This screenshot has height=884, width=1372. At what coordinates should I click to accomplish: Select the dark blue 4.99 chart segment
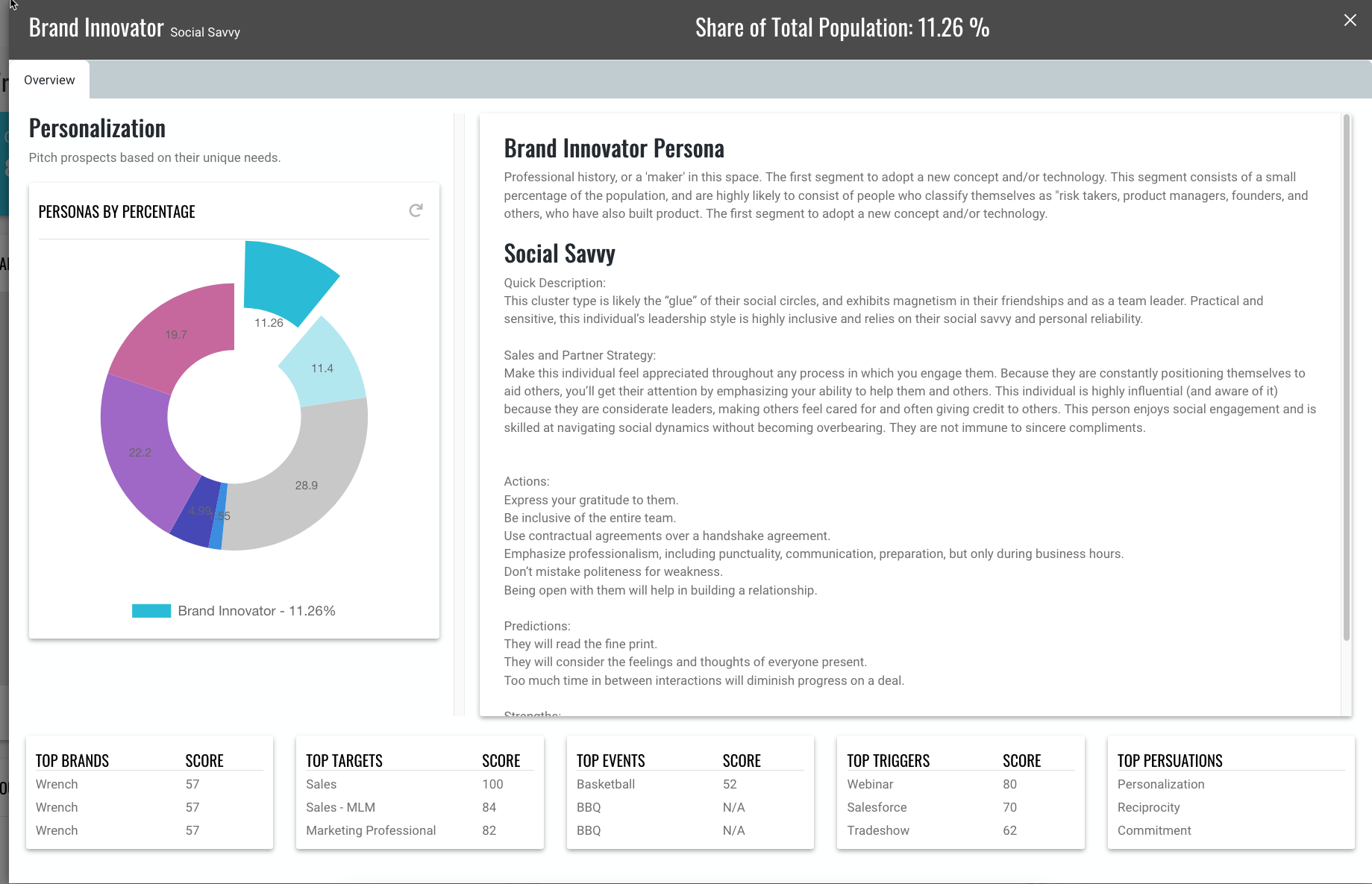click(195, 516)
